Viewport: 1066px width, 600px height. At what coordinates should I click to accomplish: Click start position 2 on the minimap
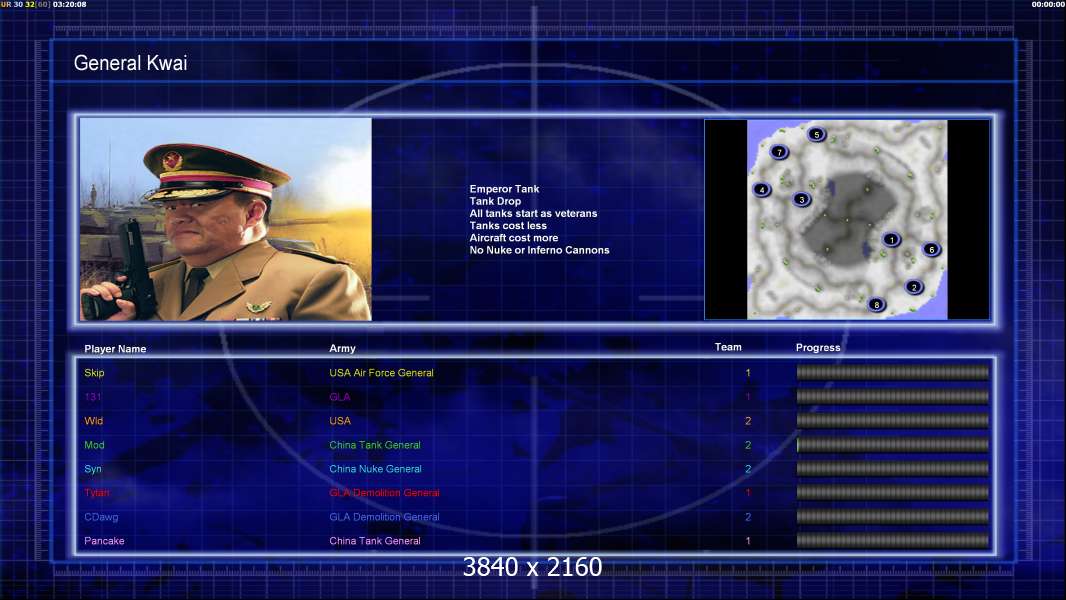tap(914, 287)
